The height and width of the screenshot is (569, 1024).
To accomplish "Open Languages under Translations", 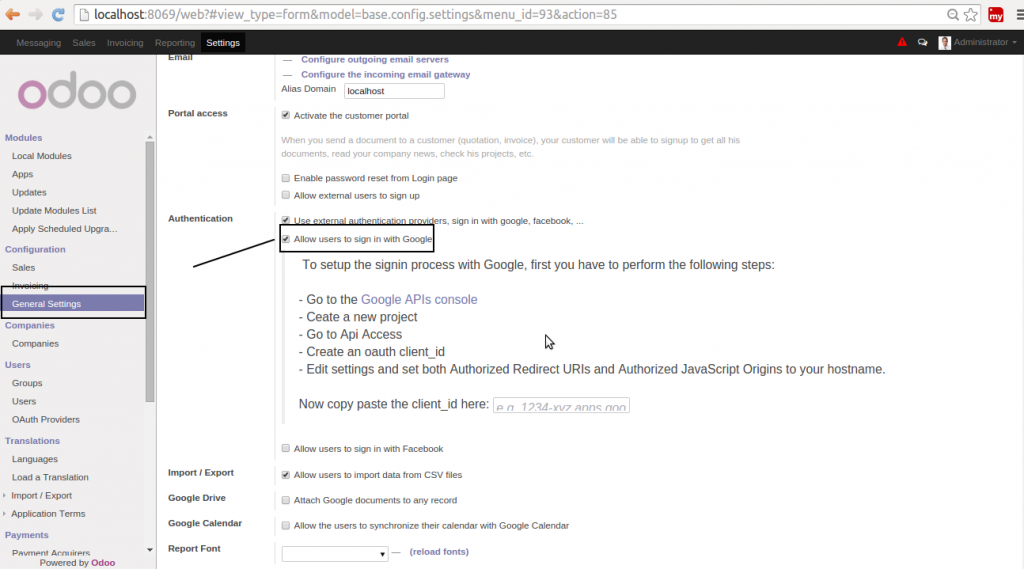I will point(35,459).
